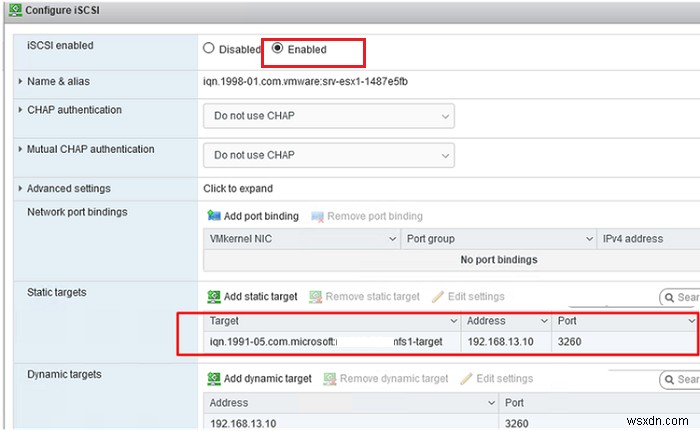Click the Remove static target icon
This screenshot has width=700, height=431.
[x=316, y=297]
